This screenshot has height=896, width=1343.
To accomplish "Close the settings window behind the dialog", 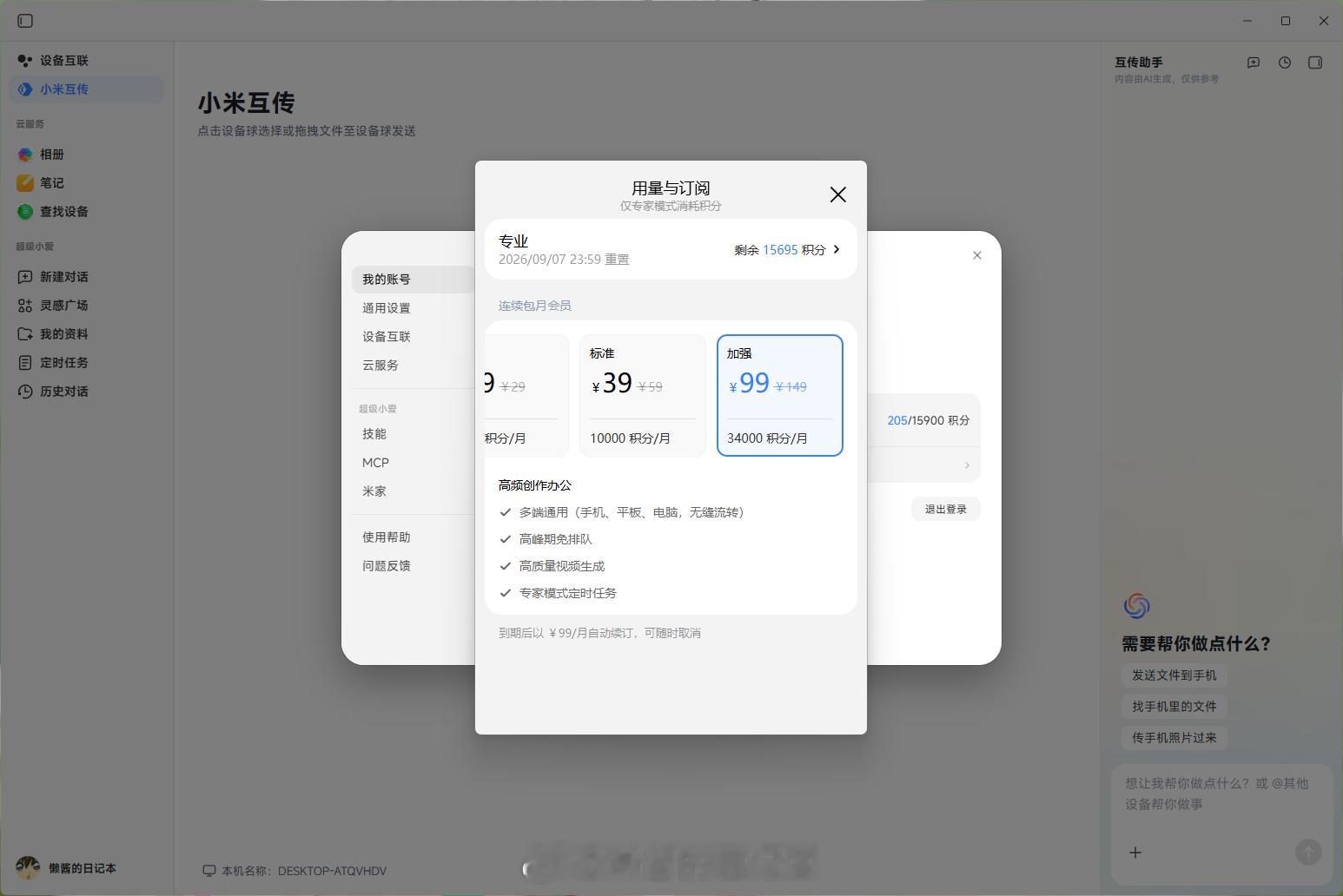I will pos(977,255).
